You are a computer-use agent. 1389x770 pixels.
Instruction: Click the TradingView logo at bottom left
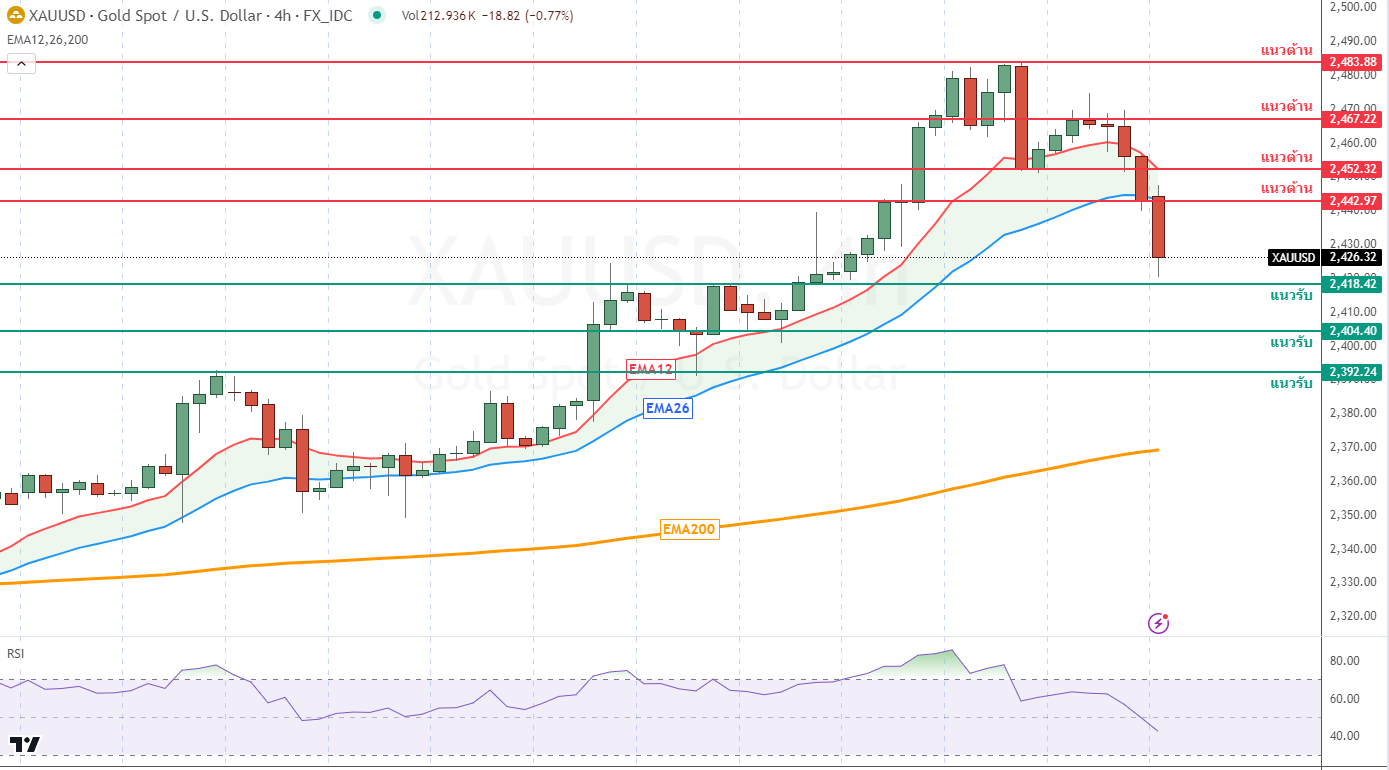(24, 744)
